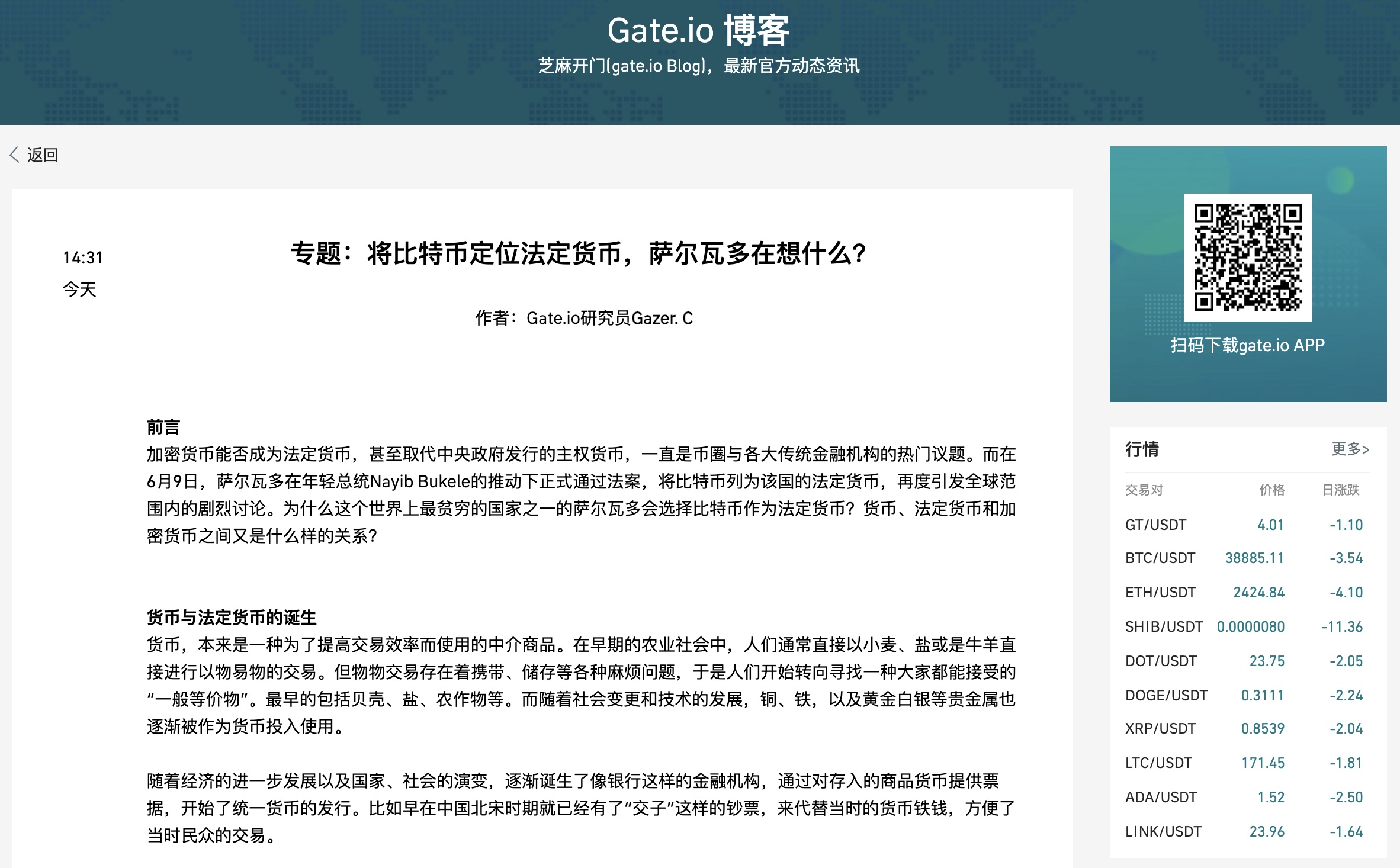This screenshot has height=868, width=1400.
Task: Click the BTC price 38885.11
Action: point(1254,558)
